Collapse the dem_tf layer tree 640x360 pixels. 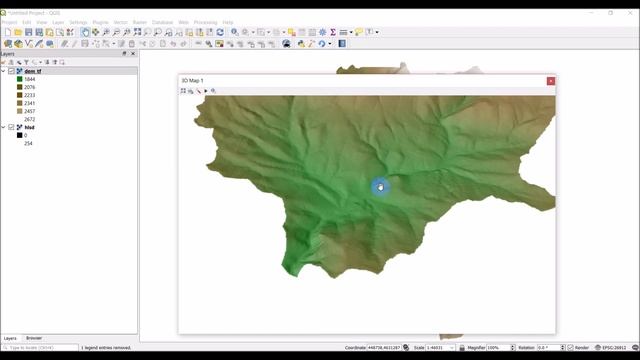pyautogui.click(x=4, y=71)
